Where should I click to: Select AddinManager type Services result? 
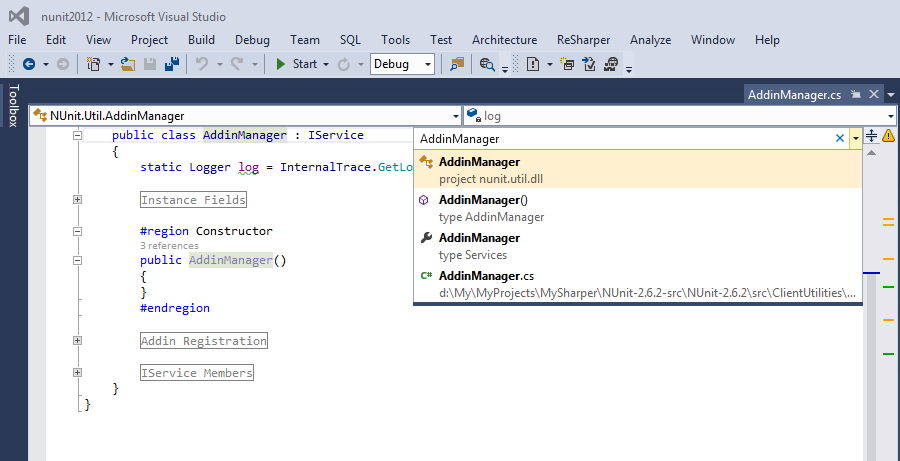pyautogui.click(x=638, y=246)
